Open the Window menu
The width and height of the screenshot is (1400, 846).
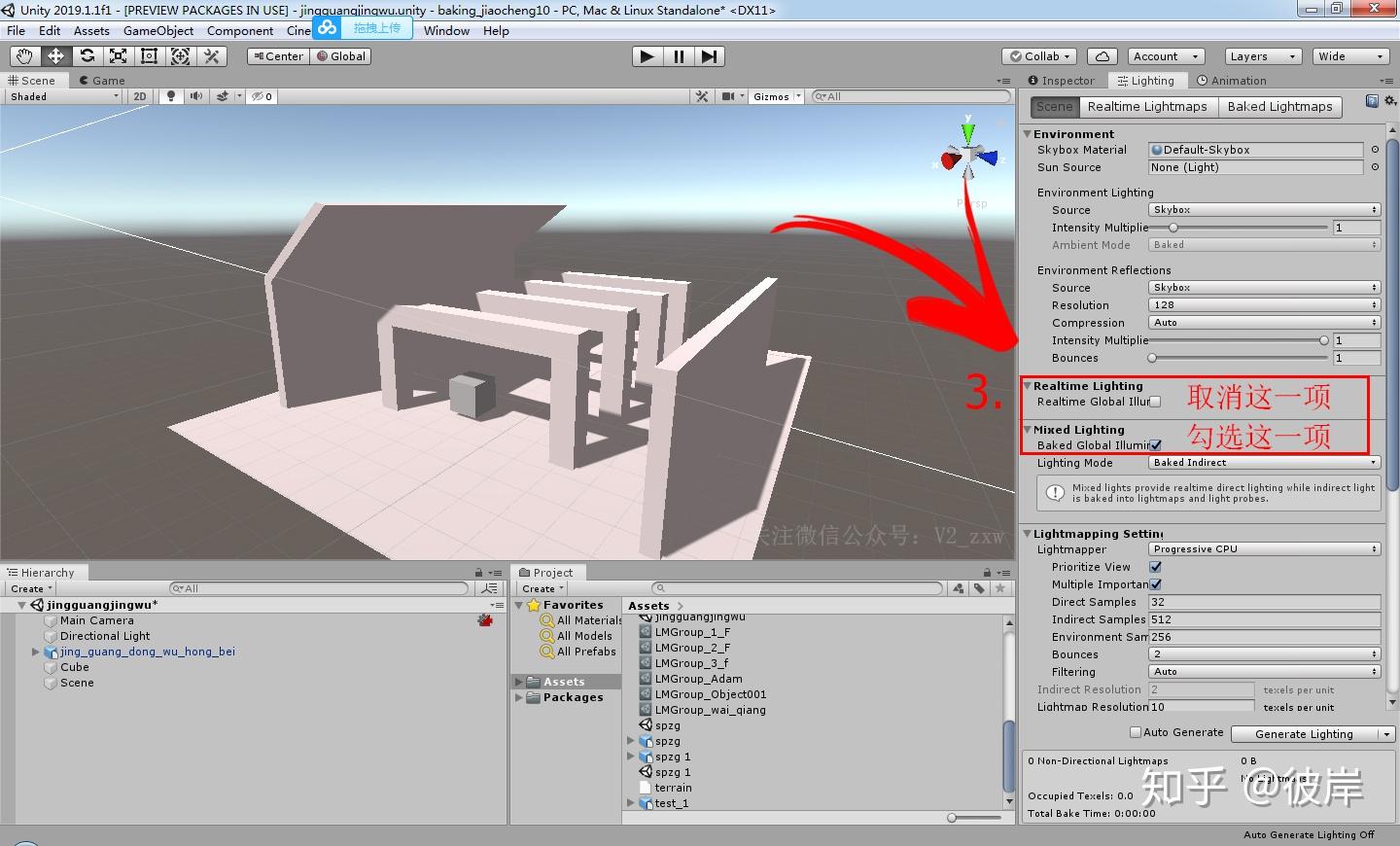pos(446,30)
